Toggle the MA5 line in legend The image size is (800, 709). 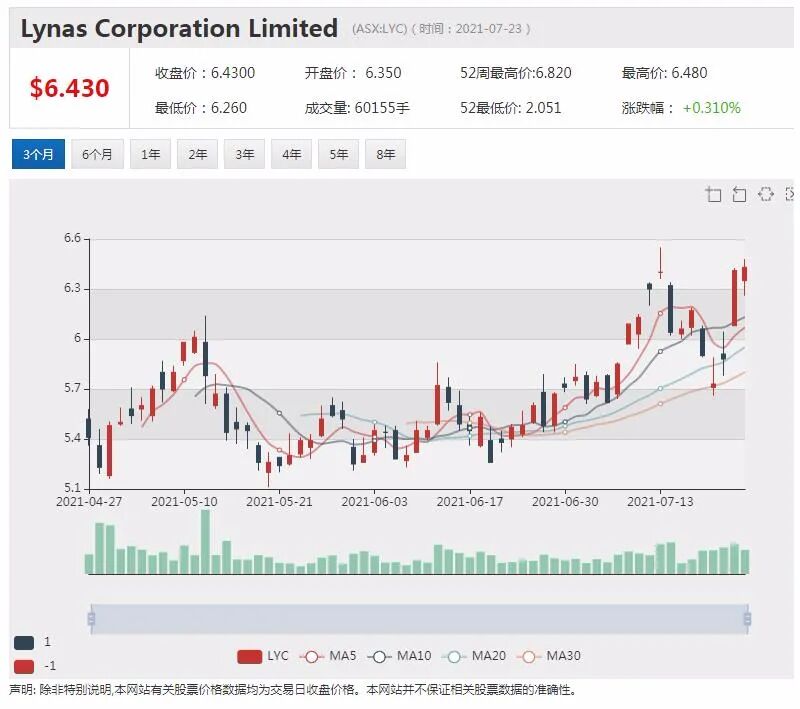(328, 656)
